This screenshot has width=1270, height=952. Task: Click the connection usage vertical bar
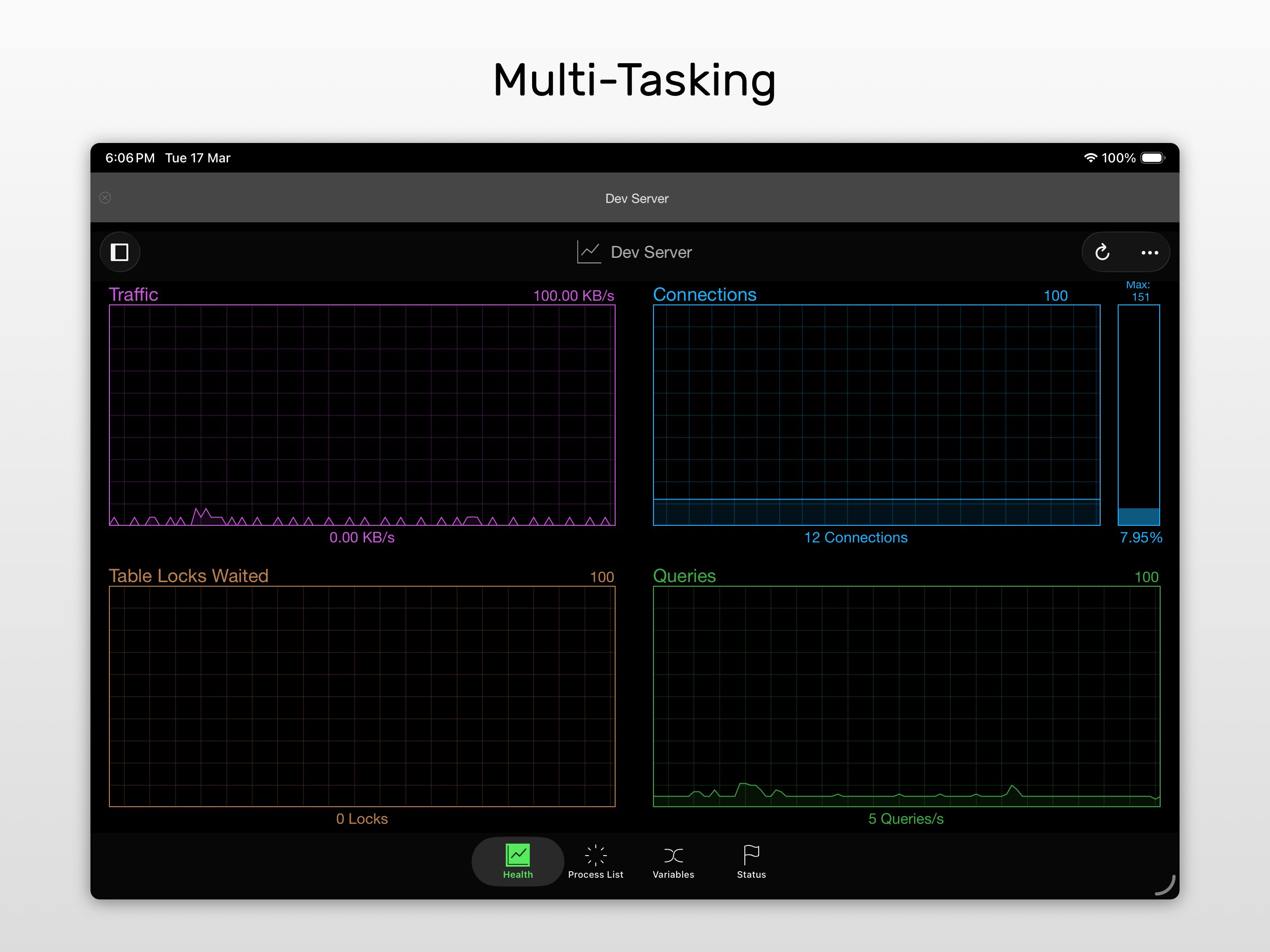click(x=1139, y=415)
